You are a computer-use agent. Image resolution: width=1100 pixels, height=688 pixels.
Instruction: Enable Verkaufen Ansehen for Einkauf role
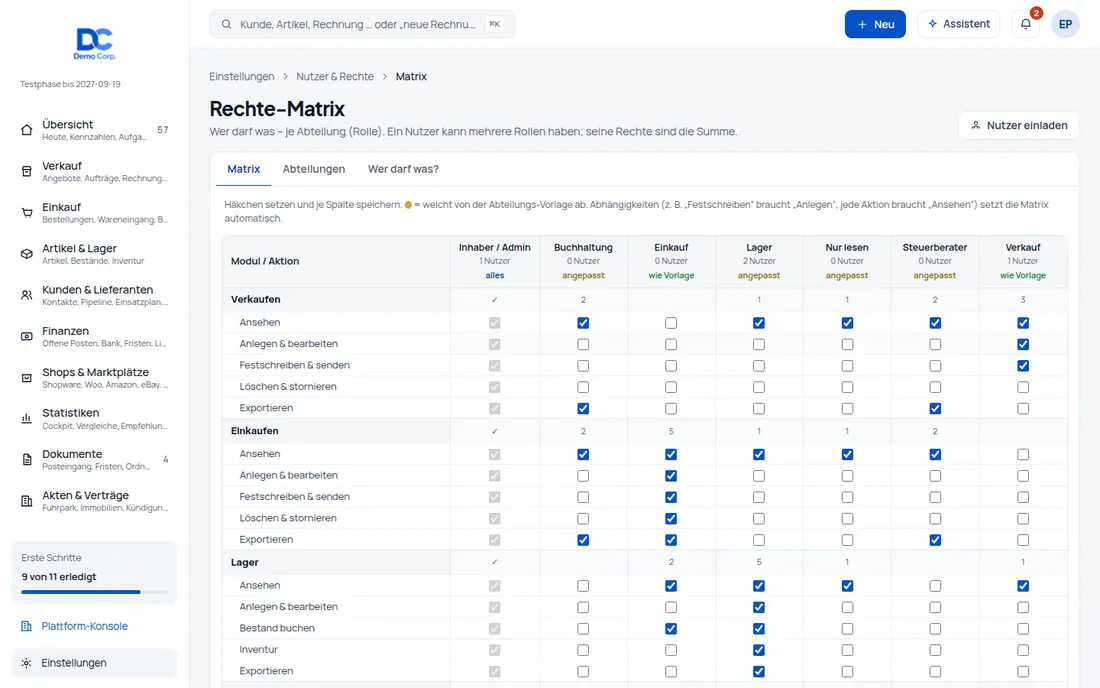[x=671, y=323]
